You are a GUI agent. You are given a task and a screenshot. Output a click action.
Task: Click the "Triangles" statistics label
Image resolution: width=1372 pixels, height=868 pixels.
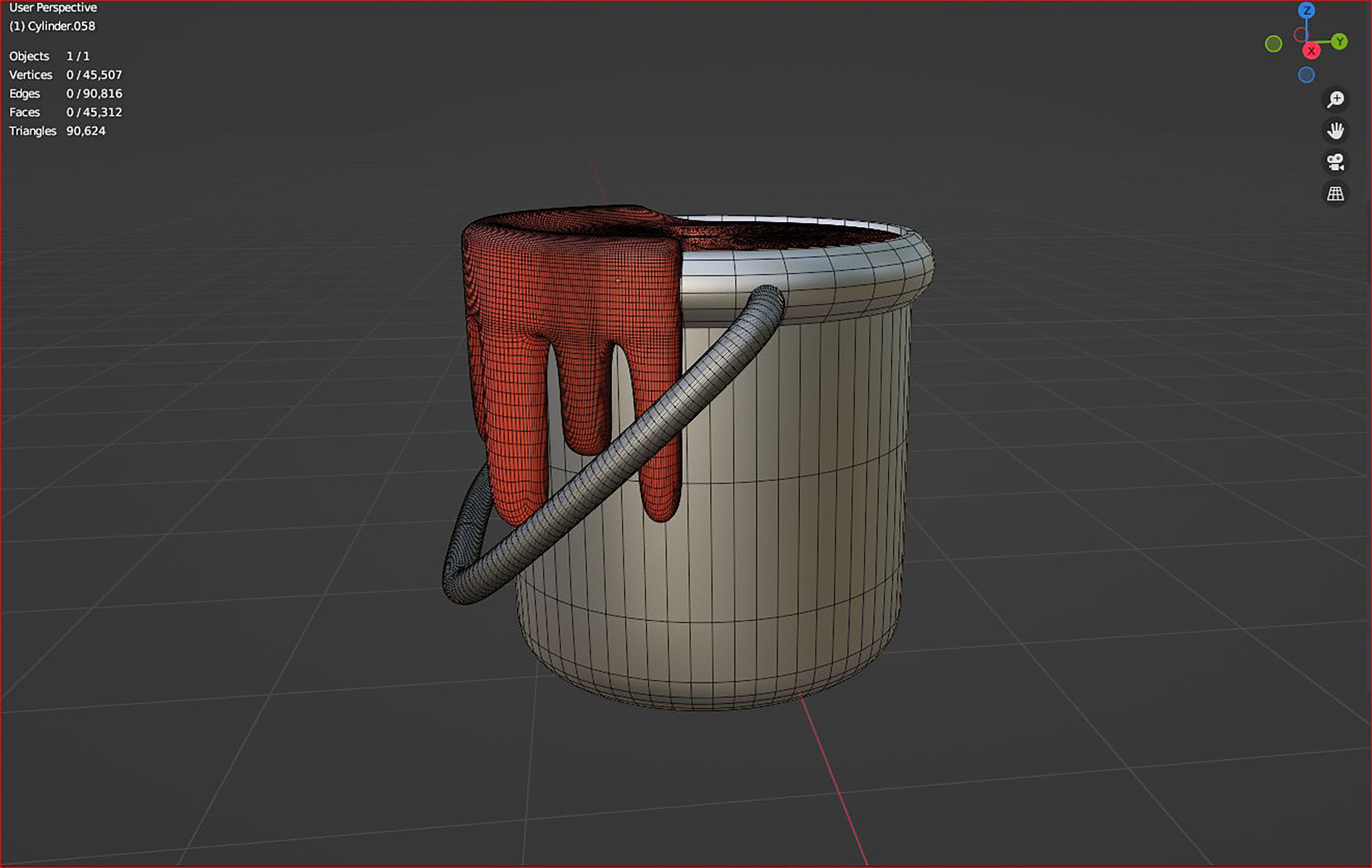(32, 131)
